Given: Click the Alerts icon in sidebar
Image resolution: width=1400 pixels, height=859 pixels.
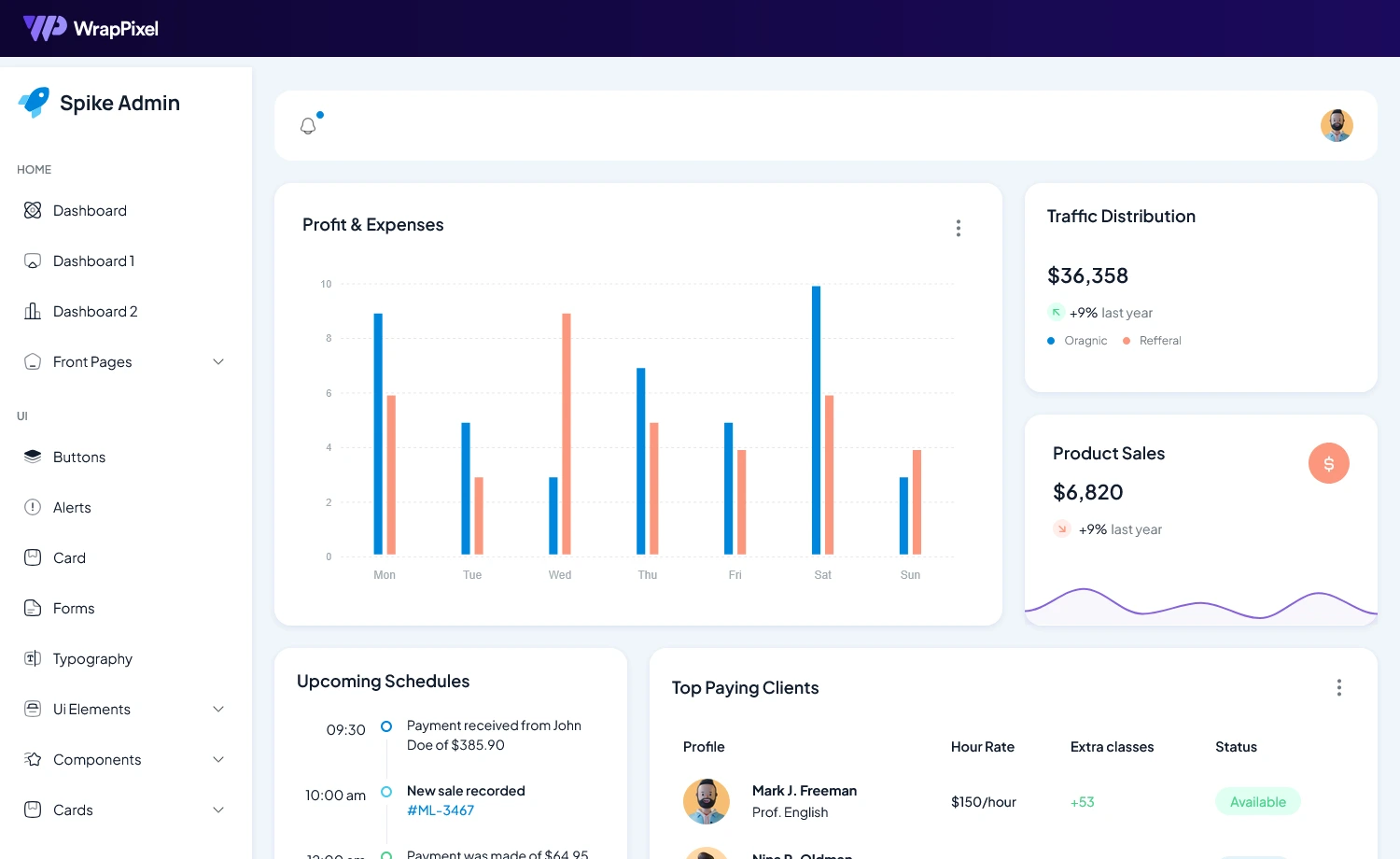Looking at the screenshot, I should pyautogui.click(x=33, y=507).
